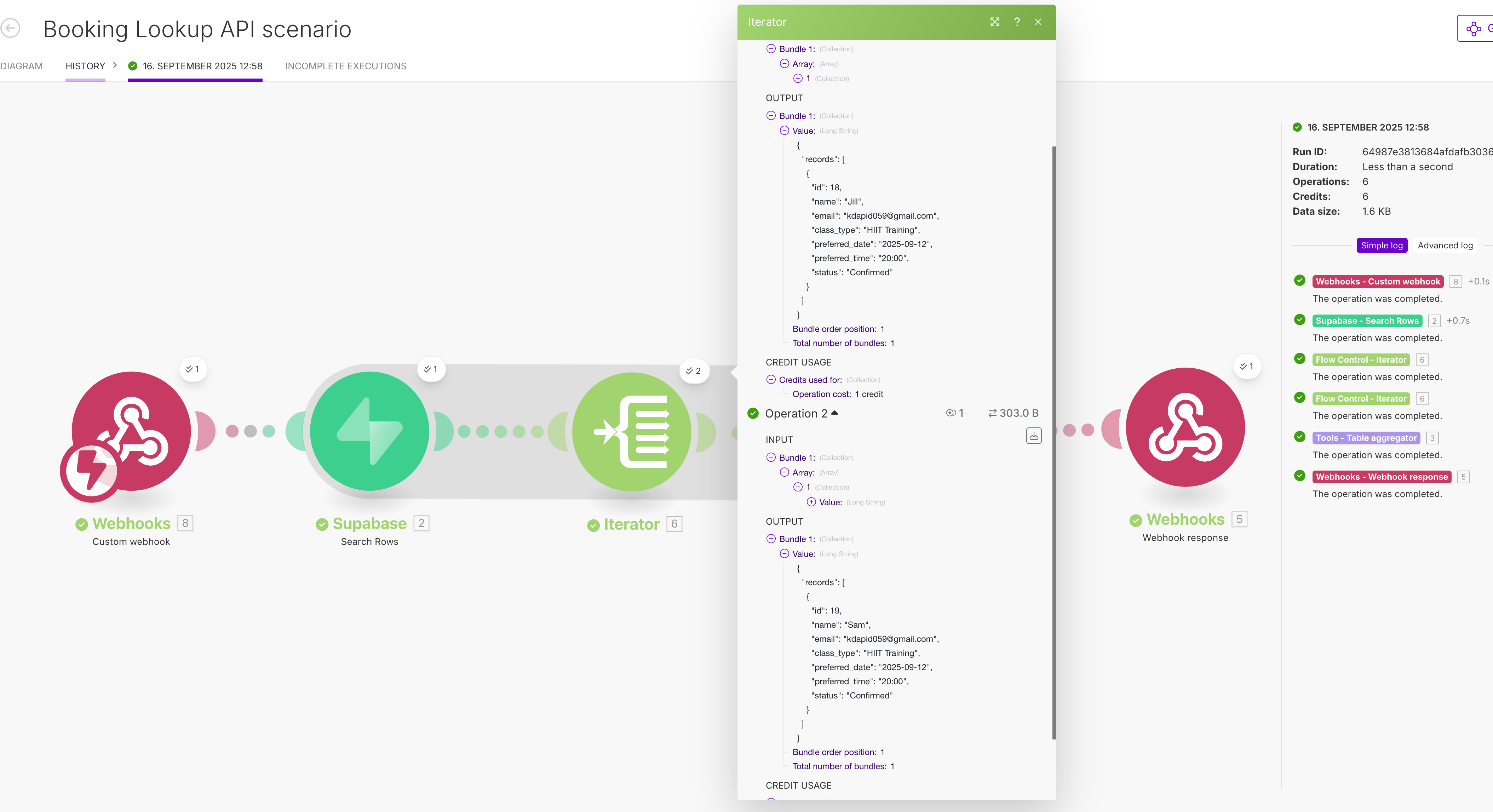Click module number 8 badge under Webhooks
Image resolution: width=1493 pixels, height=812 pixels.
[x=185, y=523]
